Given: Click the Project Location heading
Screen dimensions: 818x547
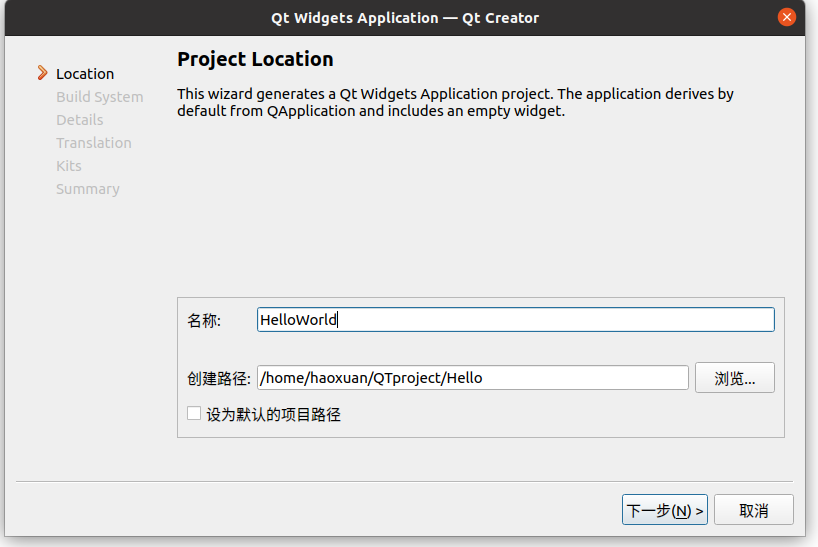Looking at the screenshot, I should [x=255, y=59].
